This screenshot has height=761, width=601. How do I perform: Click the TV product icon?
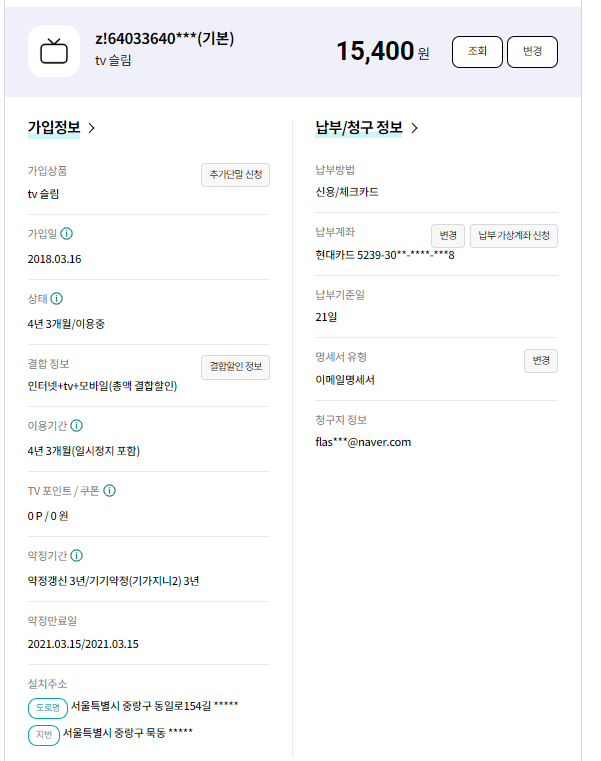point(54,51)
